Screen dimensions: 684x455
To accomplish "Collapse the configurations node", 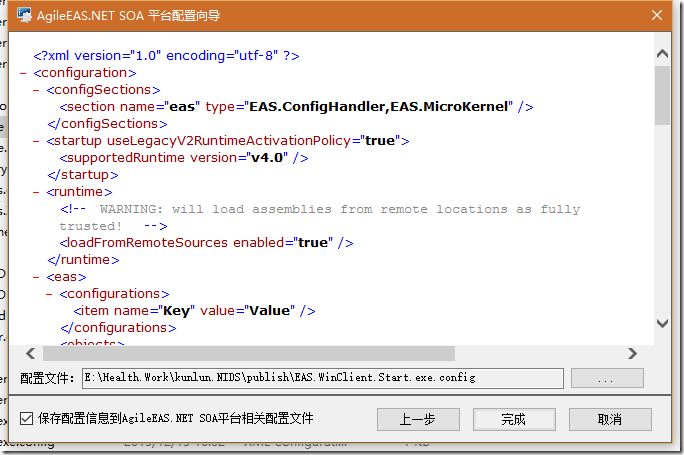I will click(49, 294).
